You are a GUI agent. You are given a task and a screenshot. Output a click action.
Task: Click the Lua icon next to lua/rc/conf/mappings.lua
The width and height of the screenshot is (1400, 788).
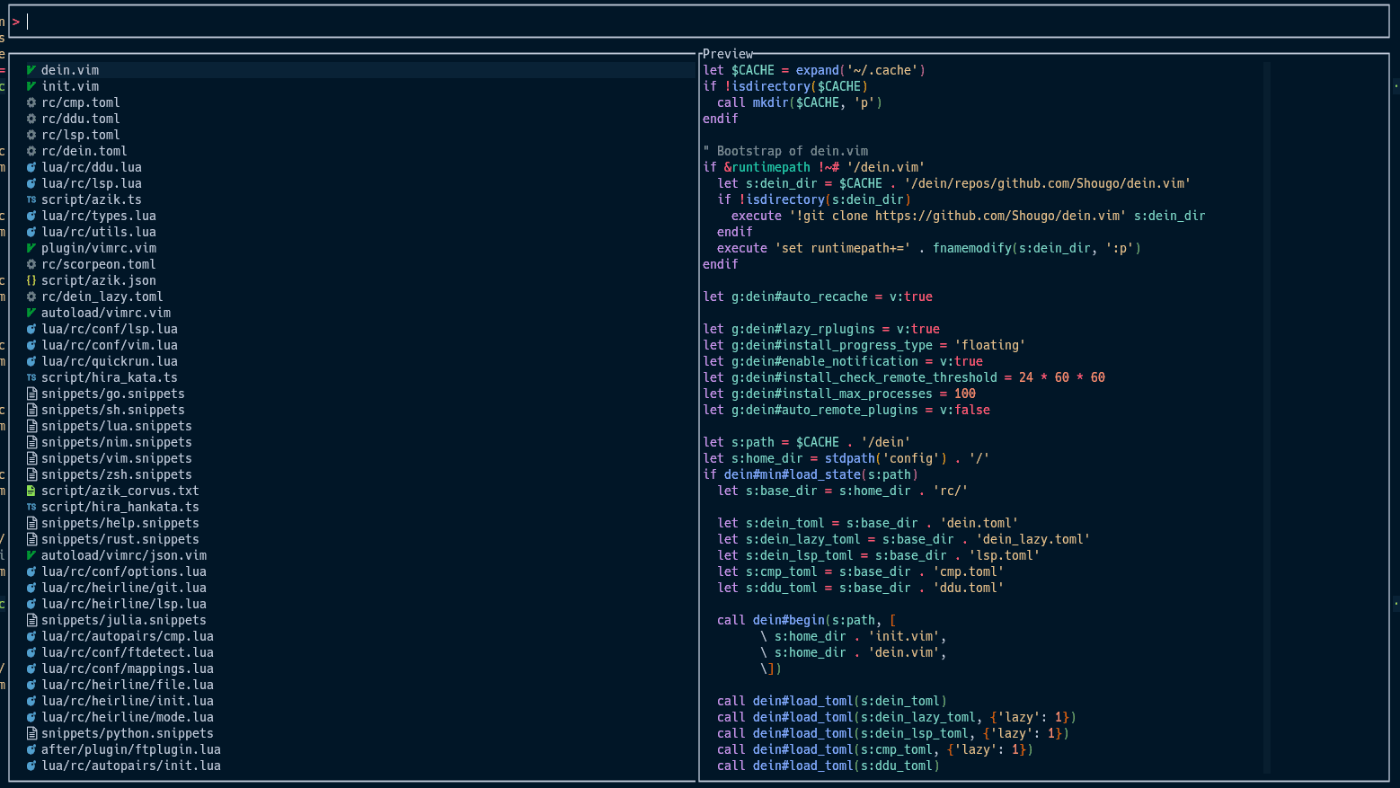[x=31, y=668]
